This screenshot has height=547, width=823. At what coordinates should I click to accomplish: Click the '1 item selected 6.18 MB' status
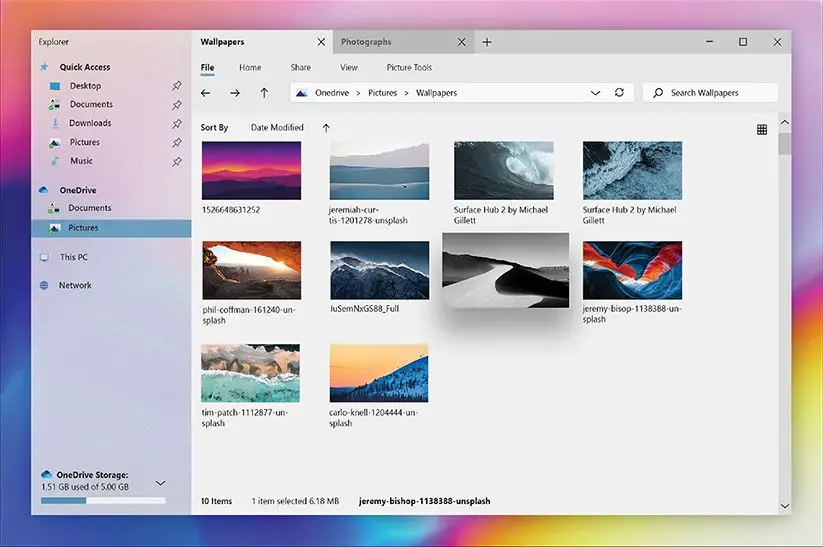pos(295,501)
